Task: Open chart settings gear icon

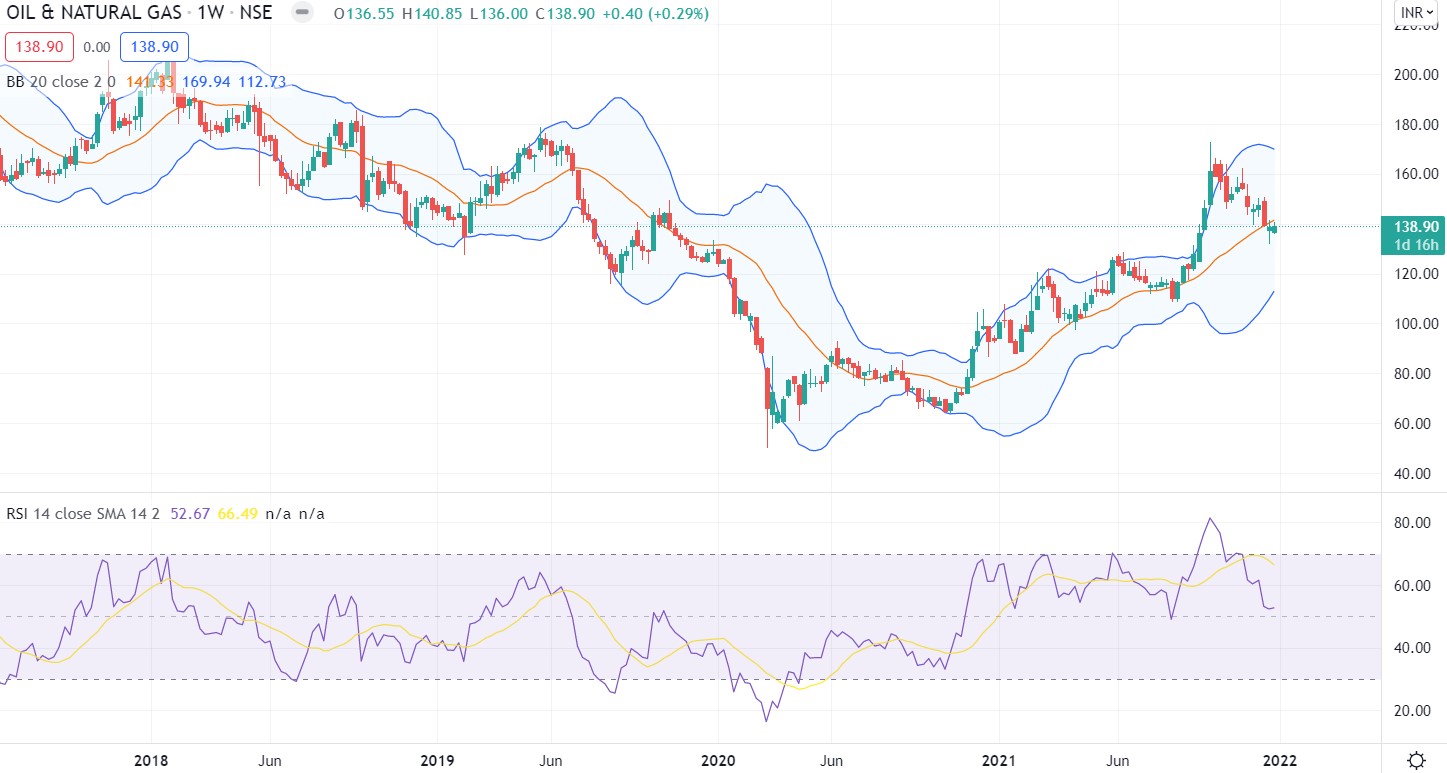Action: [x=1416, y=760]
